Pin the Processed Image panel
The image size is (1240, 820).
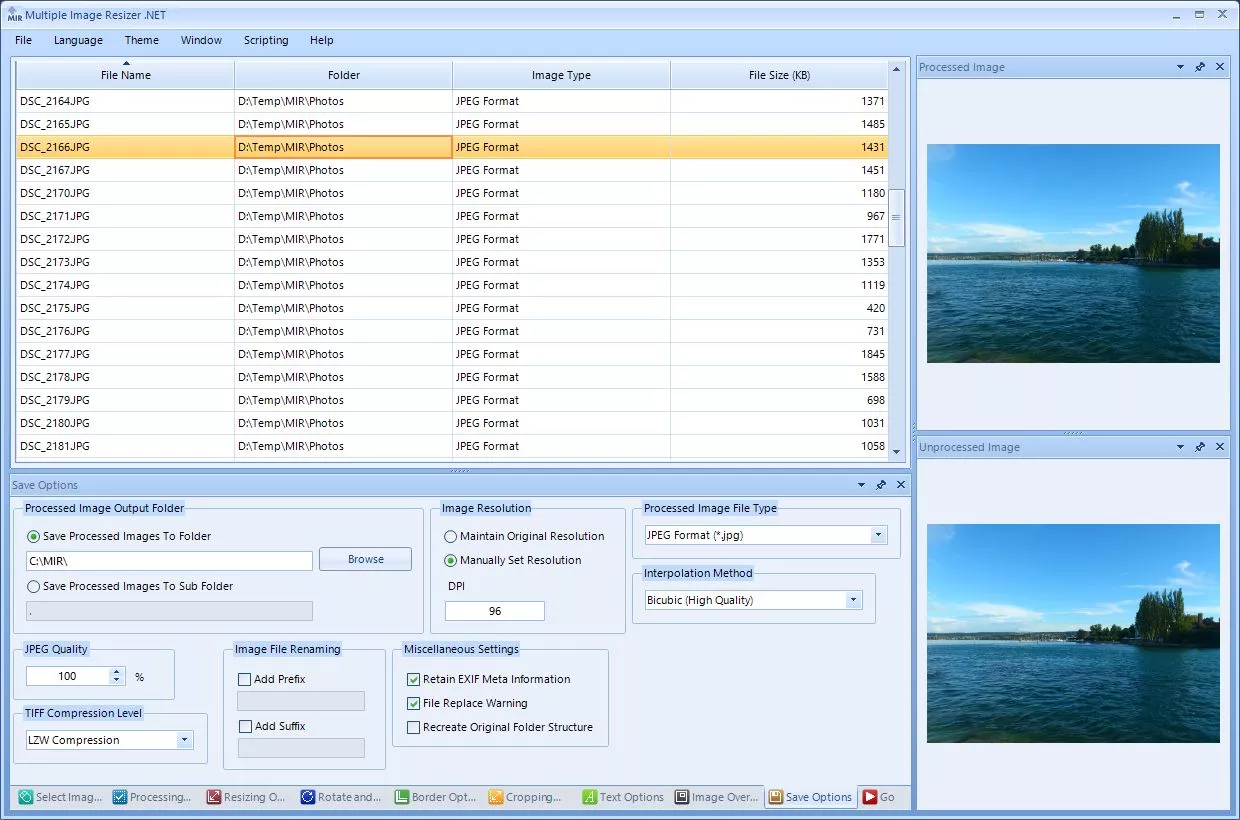pyautogui.click(x=1199, y=67)
